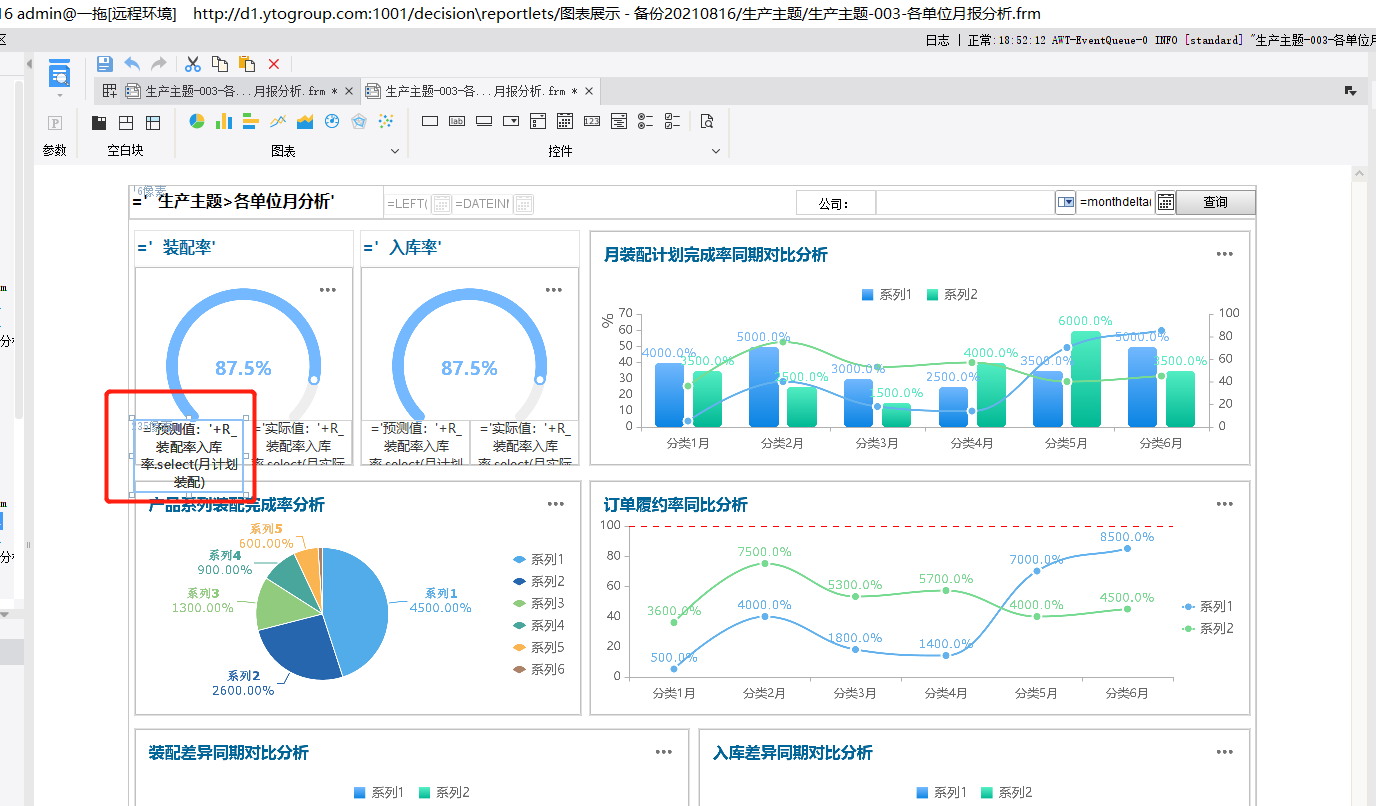
Task: Insert a line chart from 图表
Action: [x=278, y=121]
